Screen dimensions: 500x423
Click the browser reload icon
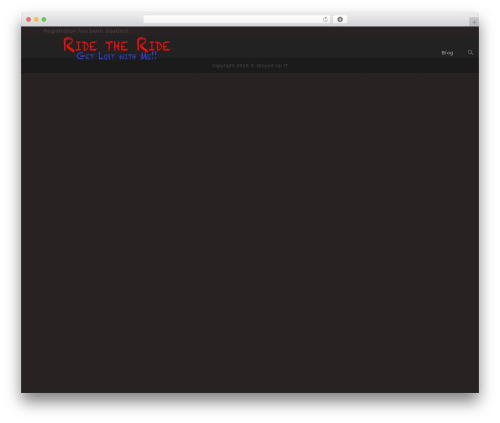tap(325, 19)
